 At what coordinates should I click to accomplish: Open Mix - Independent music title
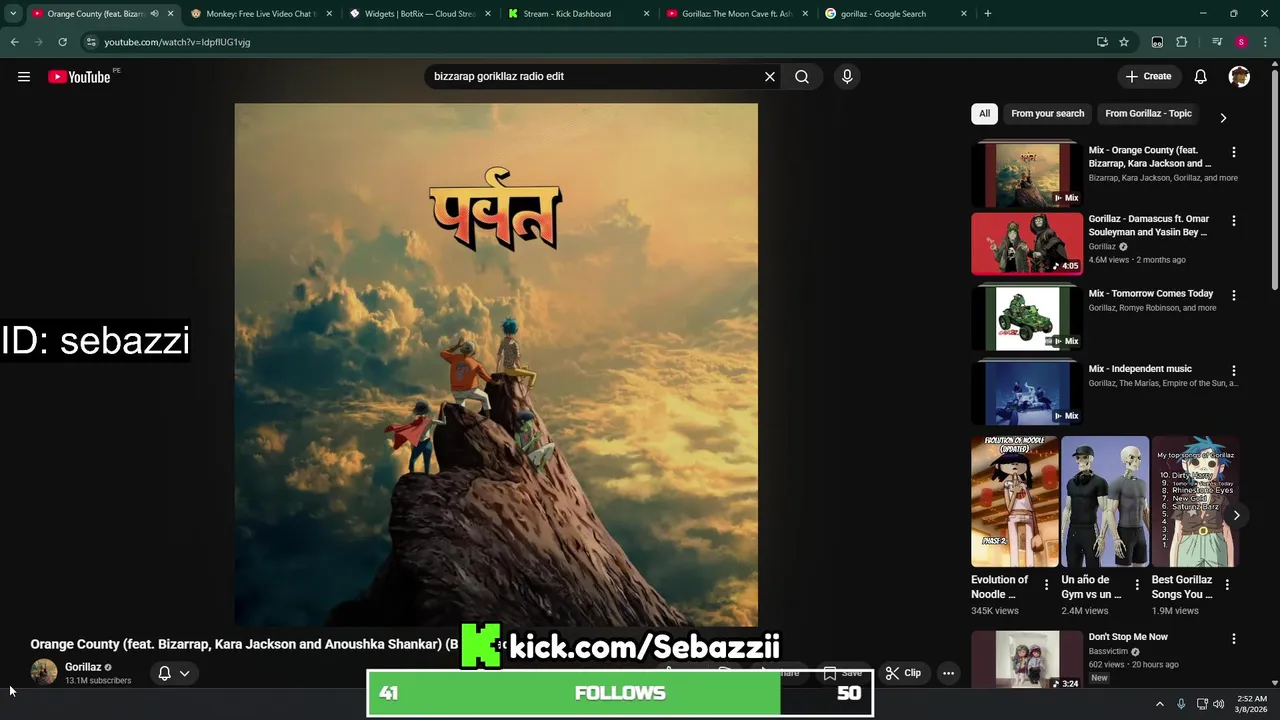[x=1140, y=369]
